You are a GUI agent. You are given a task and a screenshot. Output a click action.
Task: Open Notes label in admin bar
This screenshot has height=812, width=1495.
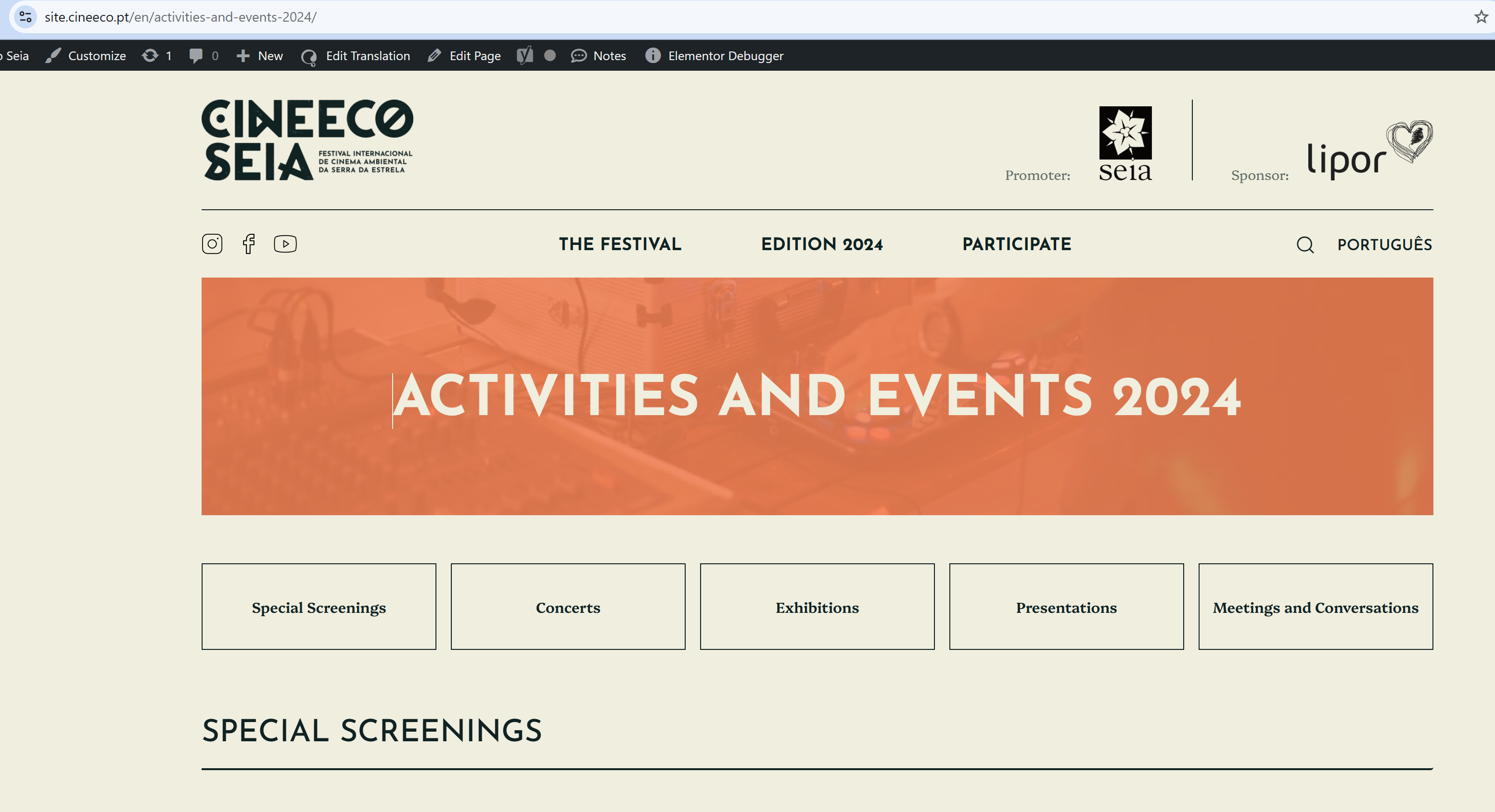pyautogui.click(x=609, y=56)
